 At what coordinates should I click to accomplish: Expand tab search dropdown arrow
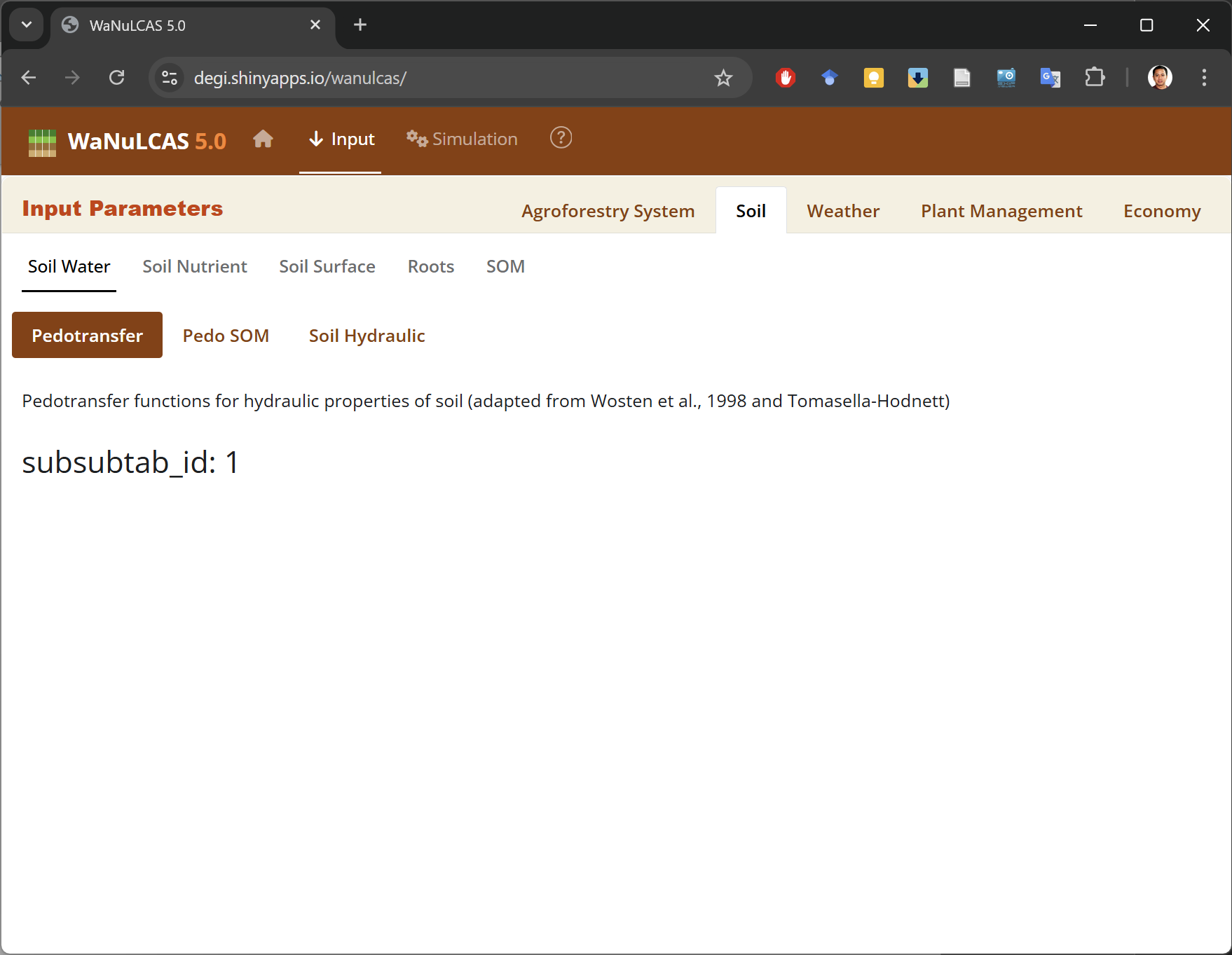pos(27,25)
